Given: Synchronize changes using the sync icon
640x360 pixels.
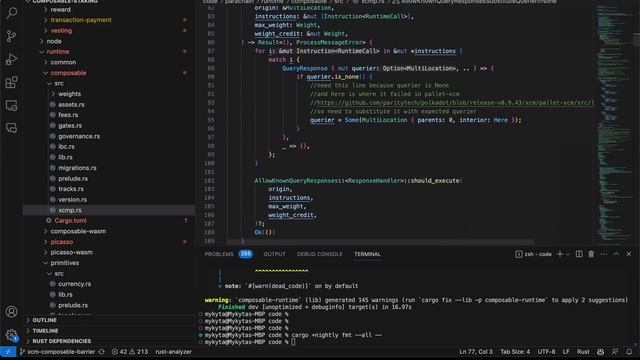Looking at the screenshot, I should tap(102, 351).
